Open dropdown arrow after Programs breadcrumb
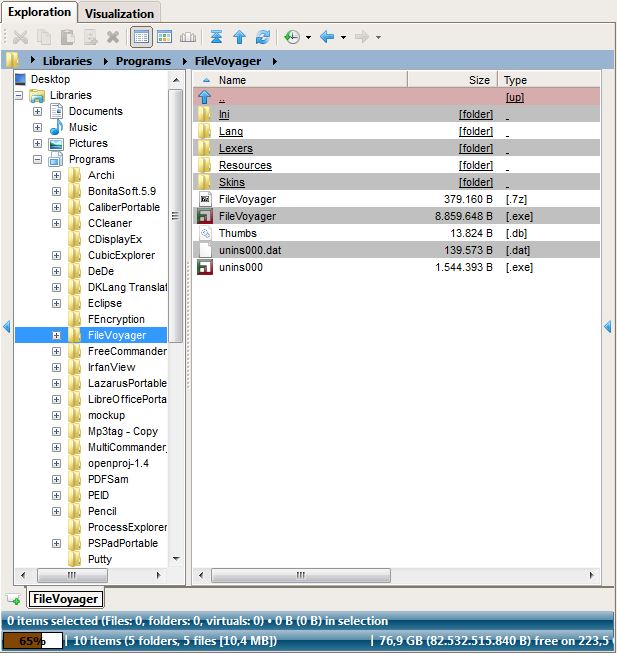This screenshot has height=654, width=617. (x=184, y=61)
